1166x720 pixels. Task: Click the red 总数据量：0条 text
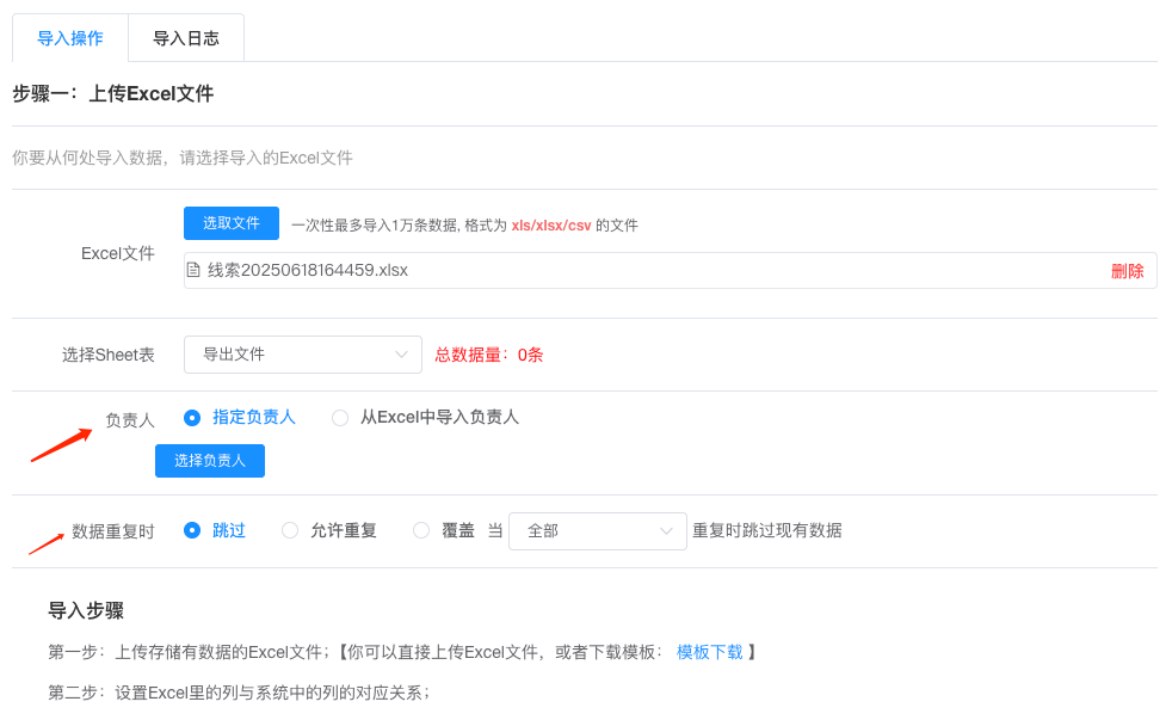click(x=489, y=354)
